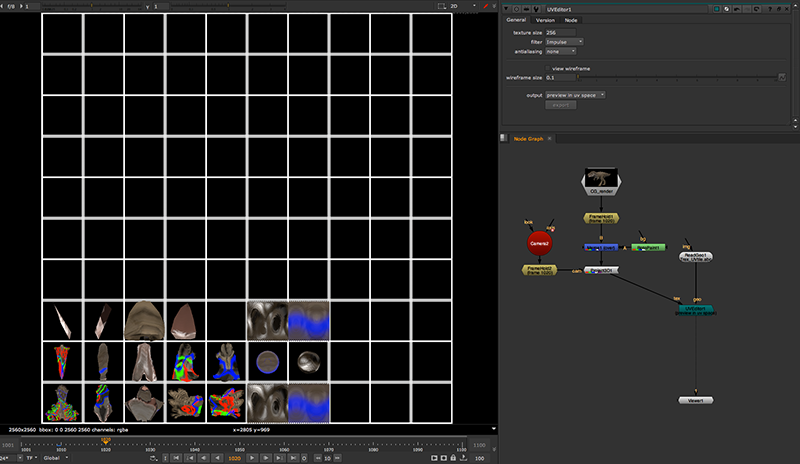Click the help question mark icon in properties

coord(771,8)
